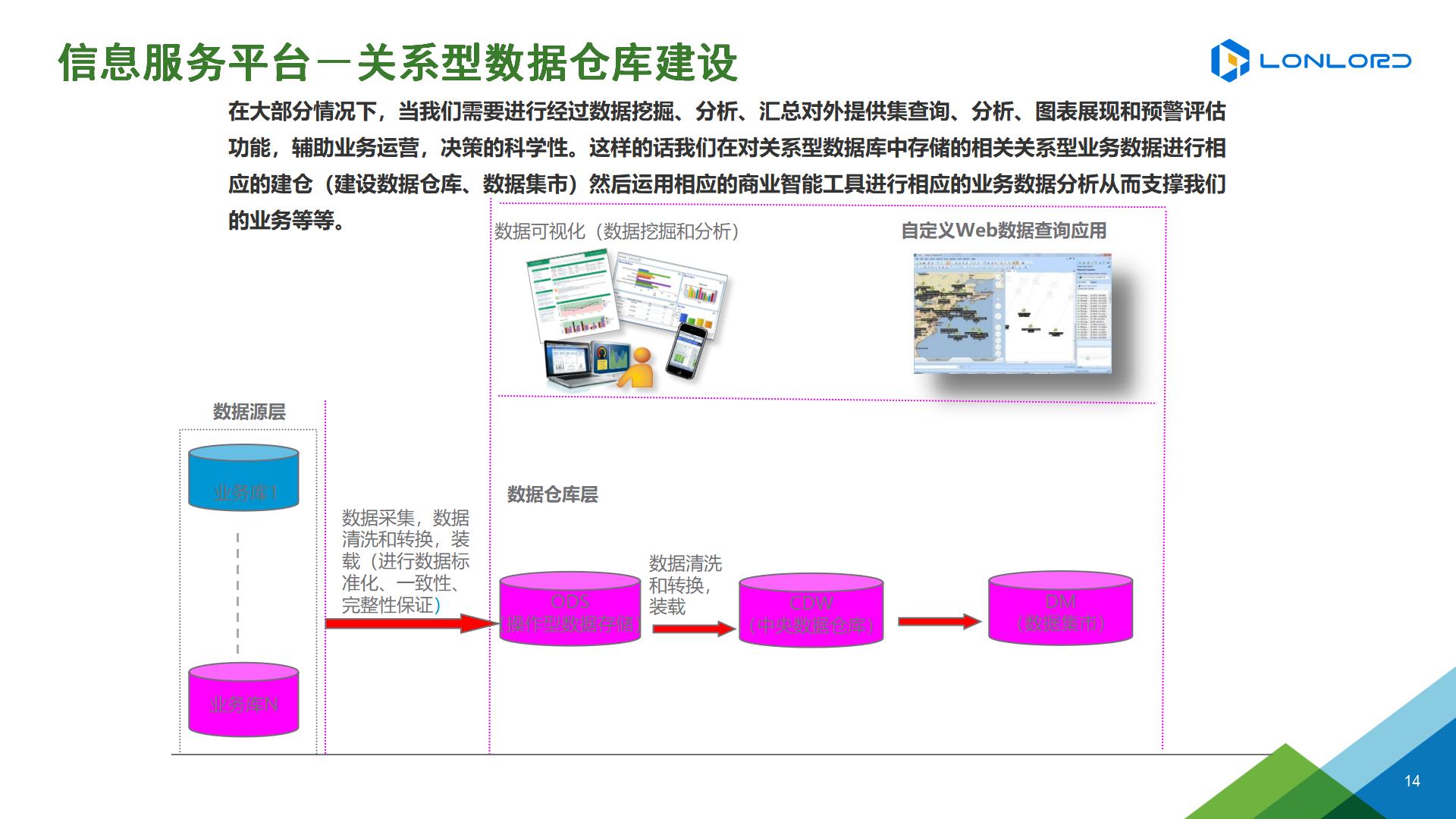Click the red arrow between ODS and CDW
Screen dimensions: 1456x819
coord(692,628)
